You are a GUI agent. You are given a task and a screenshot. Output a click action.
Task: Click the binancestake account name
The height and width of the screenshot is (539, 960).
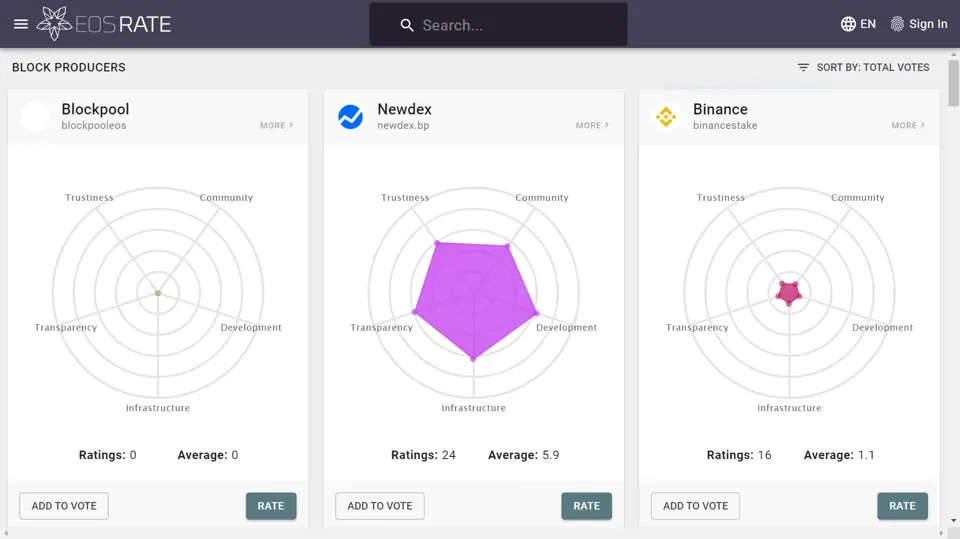pos(725,125)
